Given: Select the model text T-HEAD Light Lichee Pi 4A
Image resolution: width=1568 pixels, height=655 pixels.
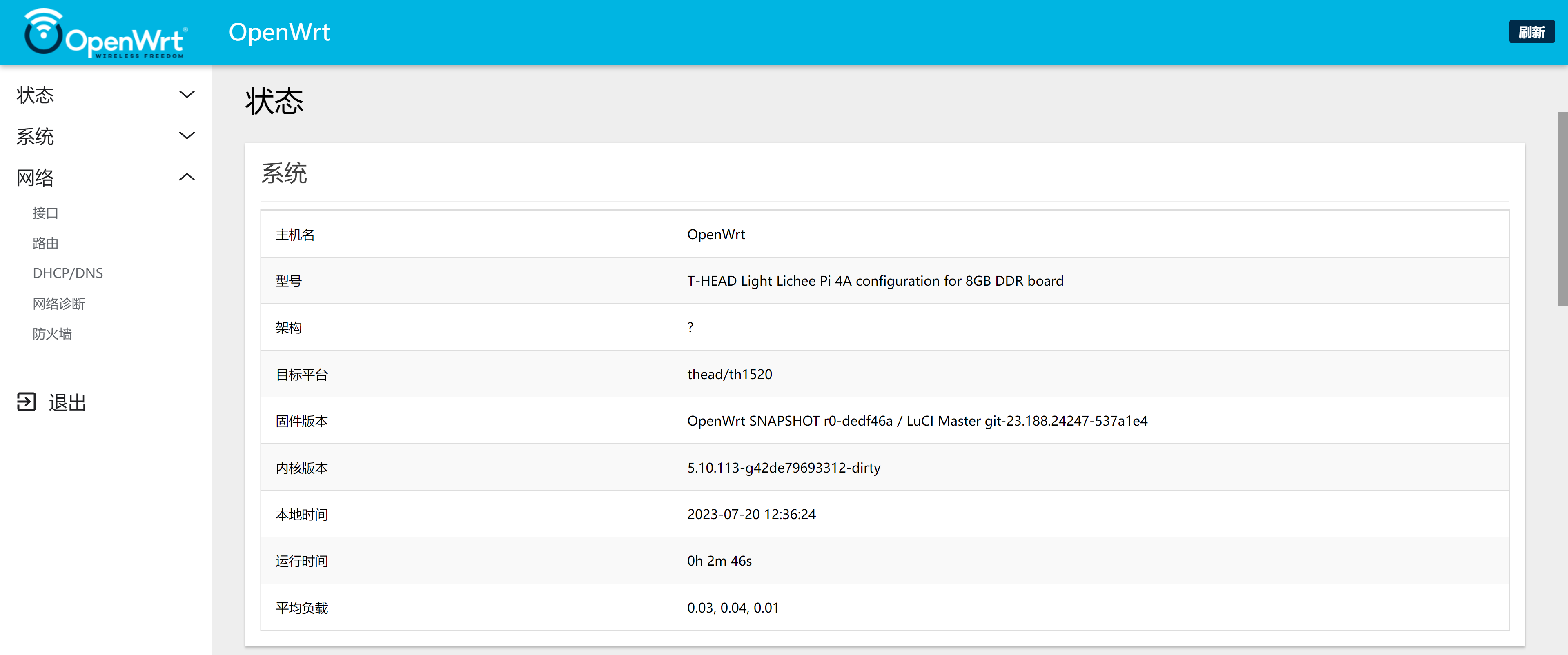Looking at the screenshot, I should [769, 281].
